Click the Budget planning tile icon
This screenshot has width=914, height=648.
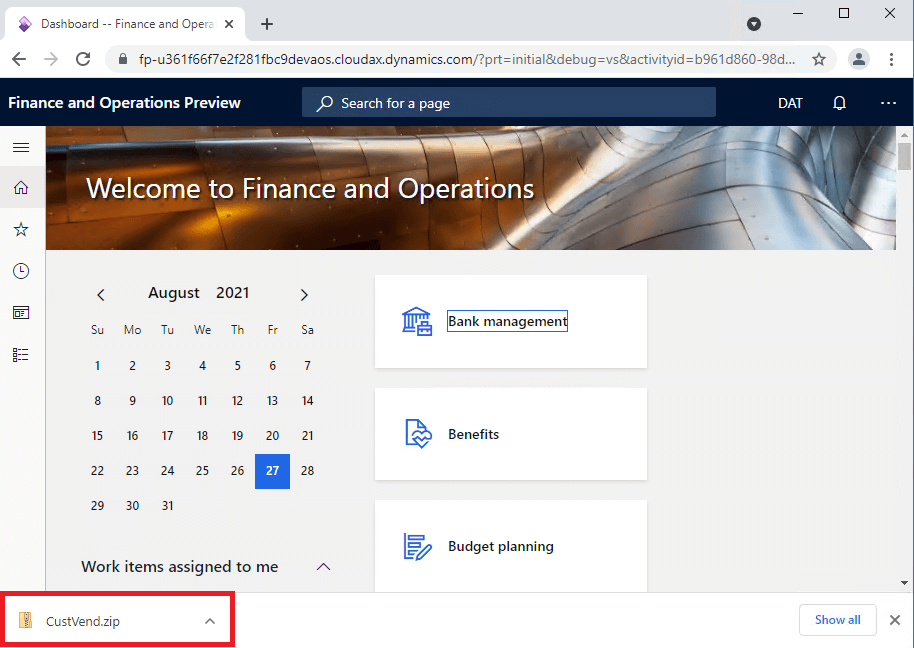tap(417, 547)
